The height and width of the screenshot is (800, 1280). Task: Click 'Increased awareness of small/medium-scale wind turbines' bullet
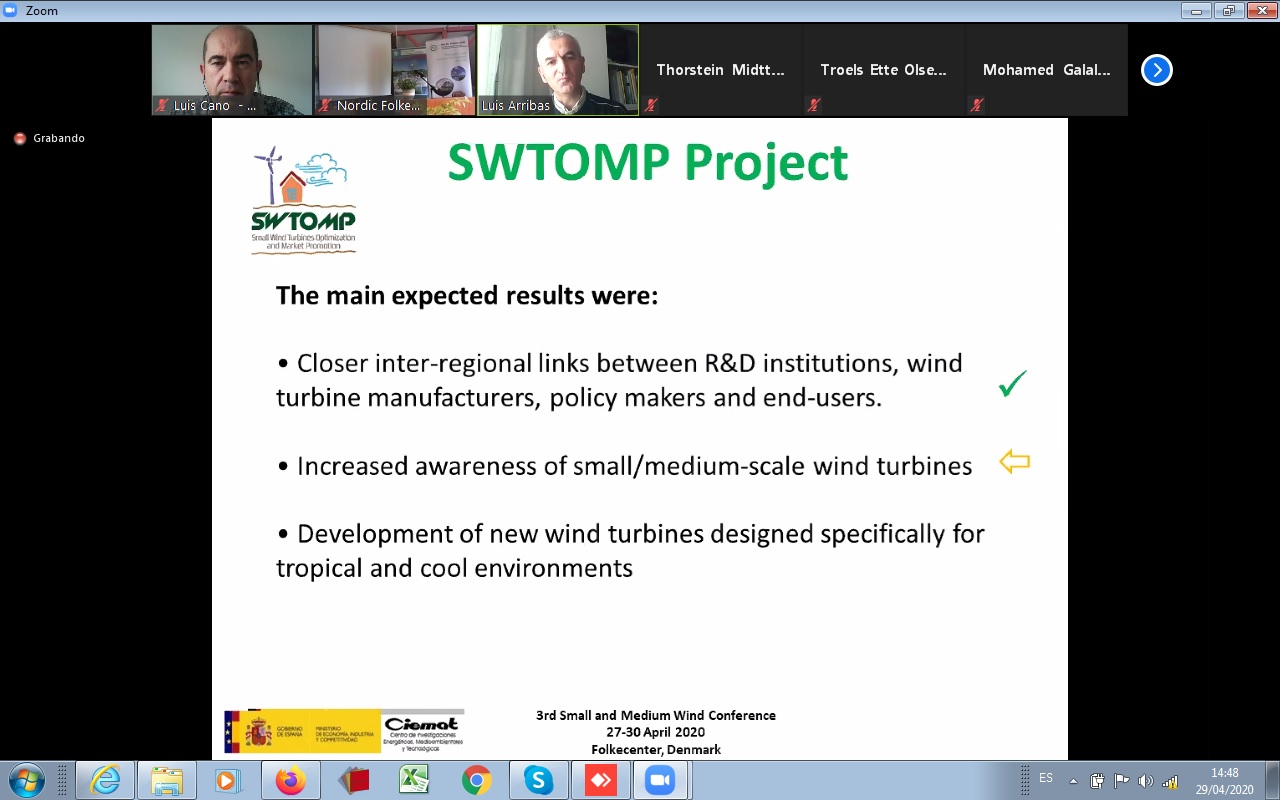click(x=625, y=466)
